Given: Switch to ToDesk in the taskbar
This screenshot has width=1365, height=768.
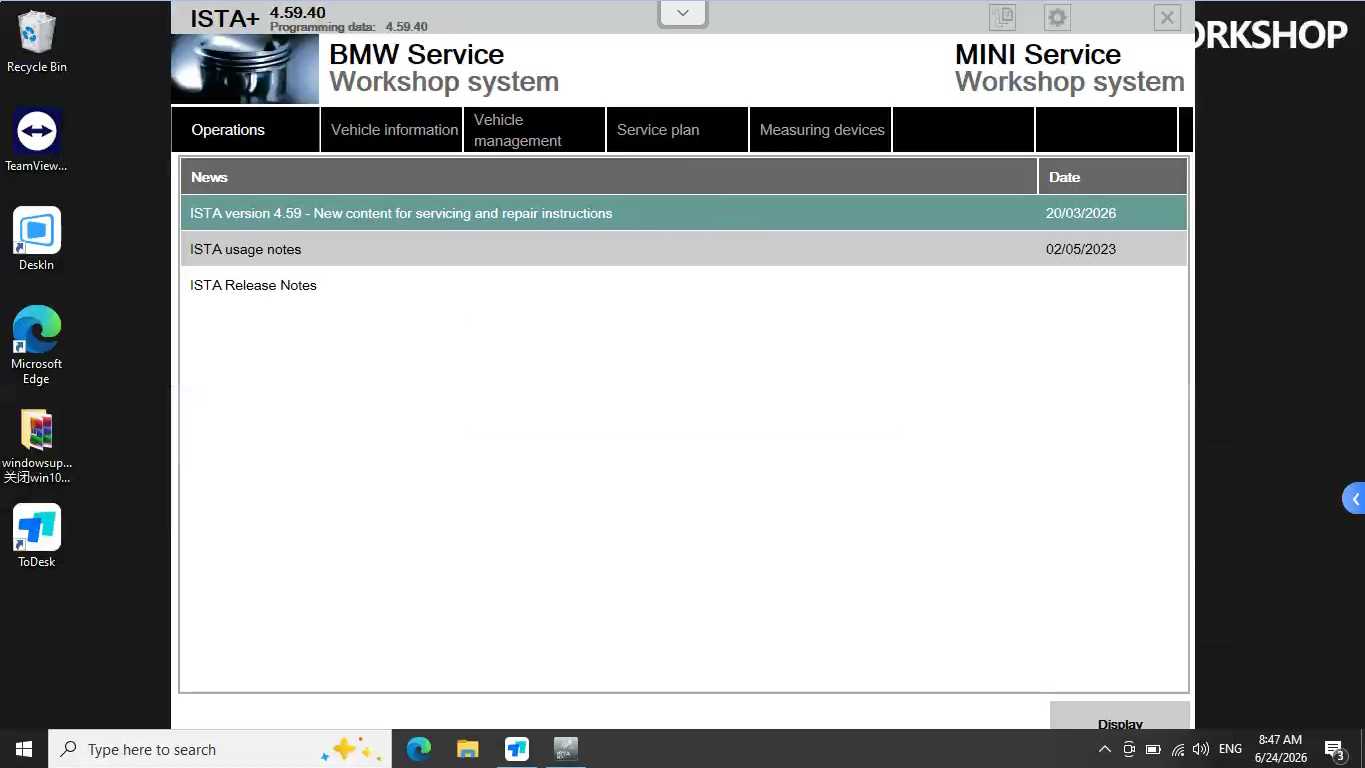Looking at the screenshot, I should [517, 749].
